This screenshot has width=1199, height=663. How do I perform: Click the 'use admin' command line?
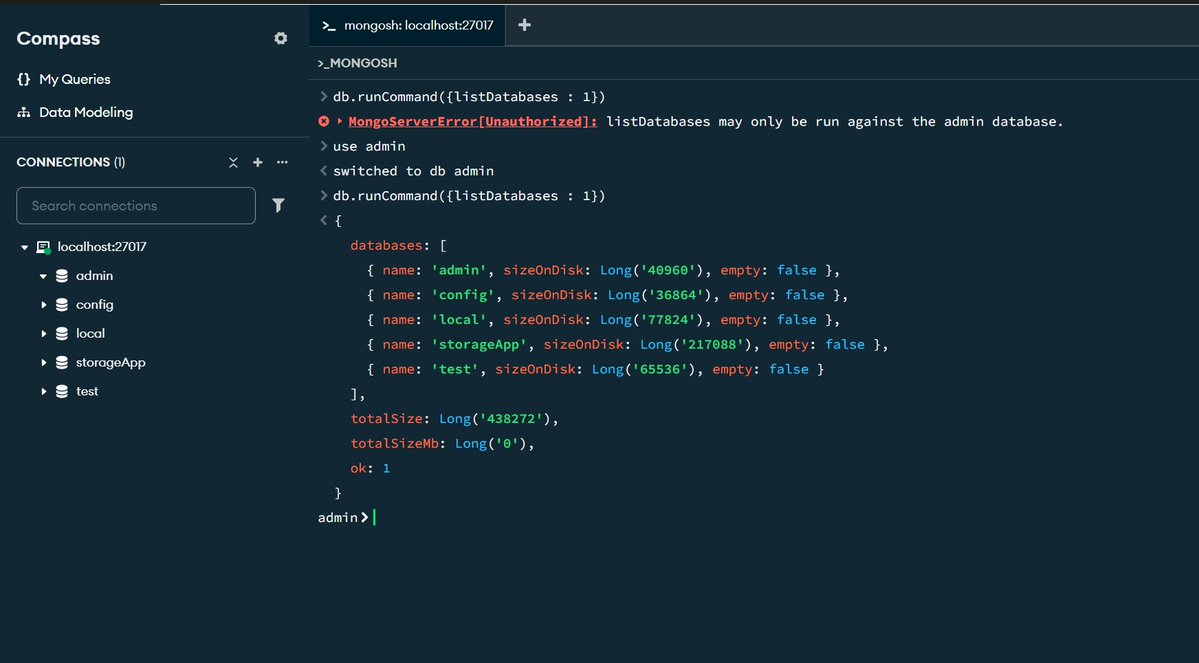[x=369, y=146]
